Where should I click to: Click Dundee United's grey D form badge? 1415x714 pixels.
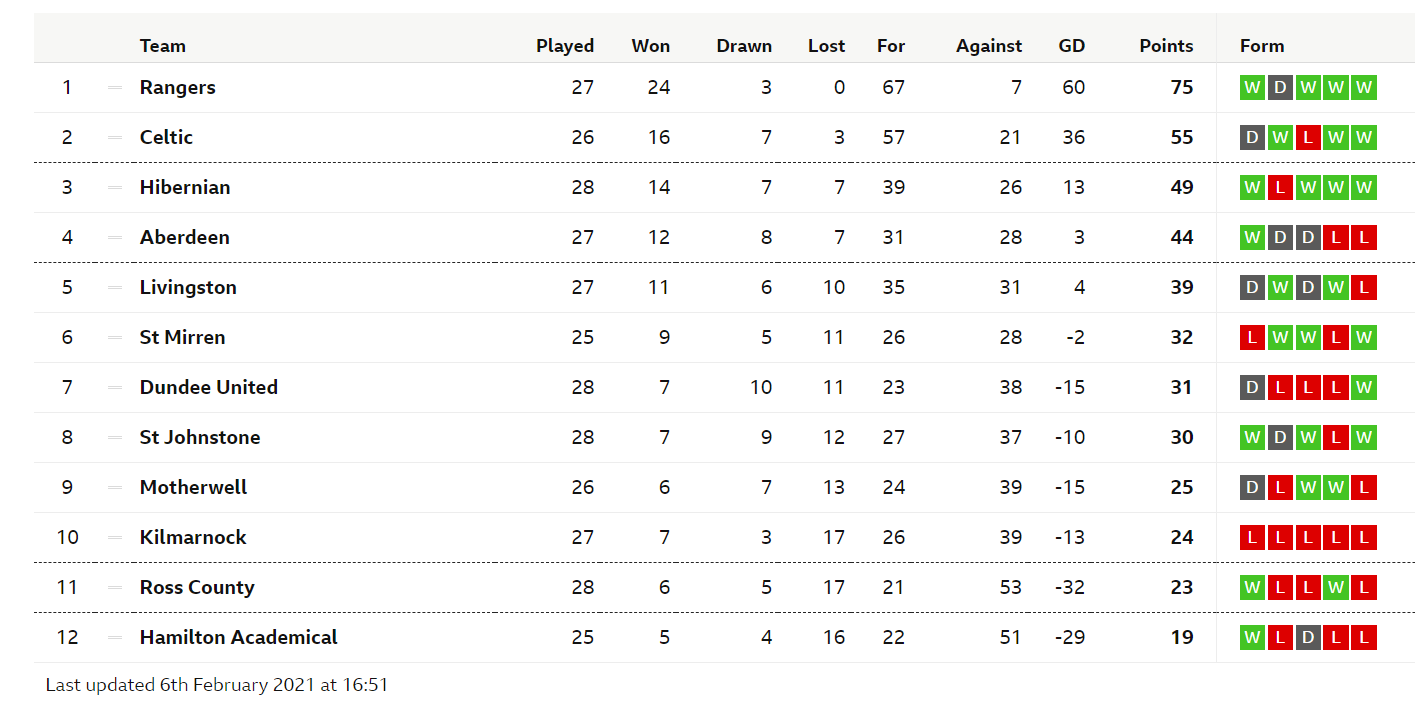(x=1252, y=387)
